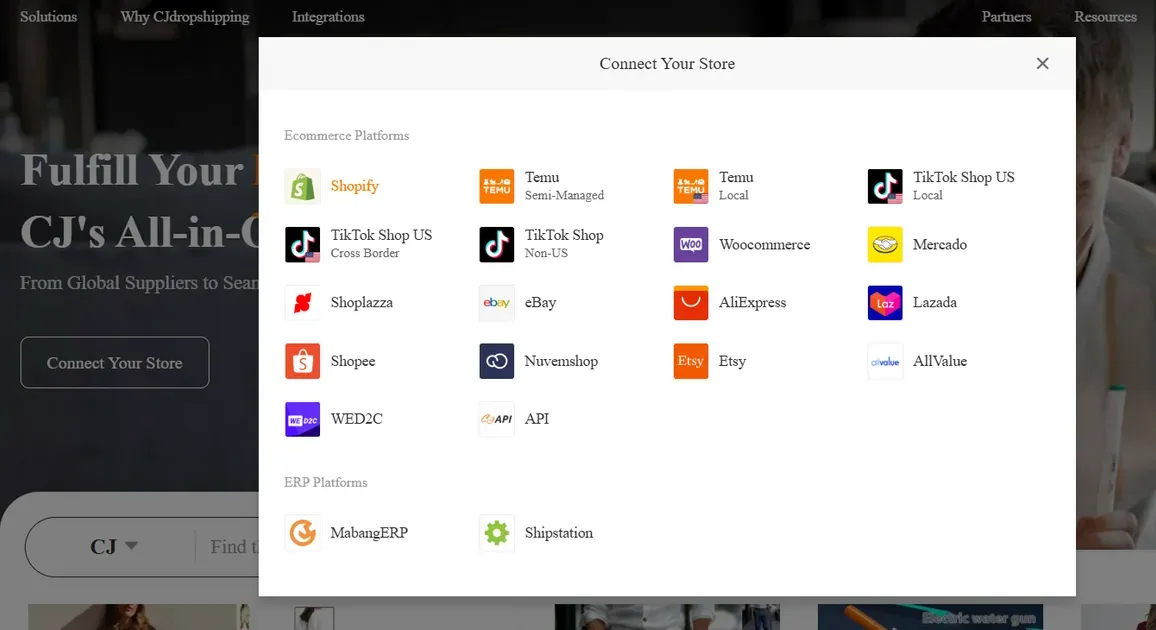1156x630 pixels.
Task: Select the AllValue text label
Action: point(940,361)
